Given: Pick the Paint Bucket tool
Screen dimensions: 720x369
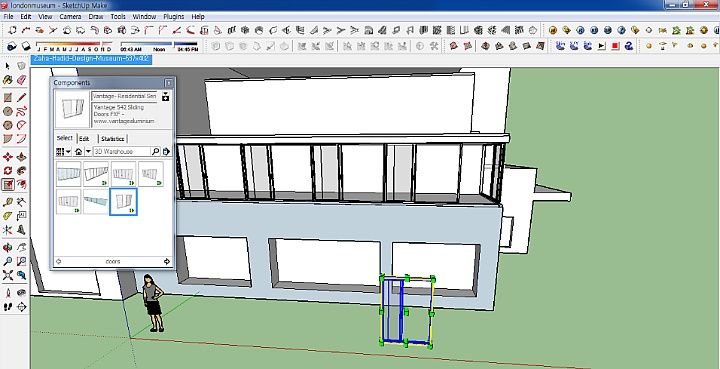Looking at the screenshot, I should (8, 80).
